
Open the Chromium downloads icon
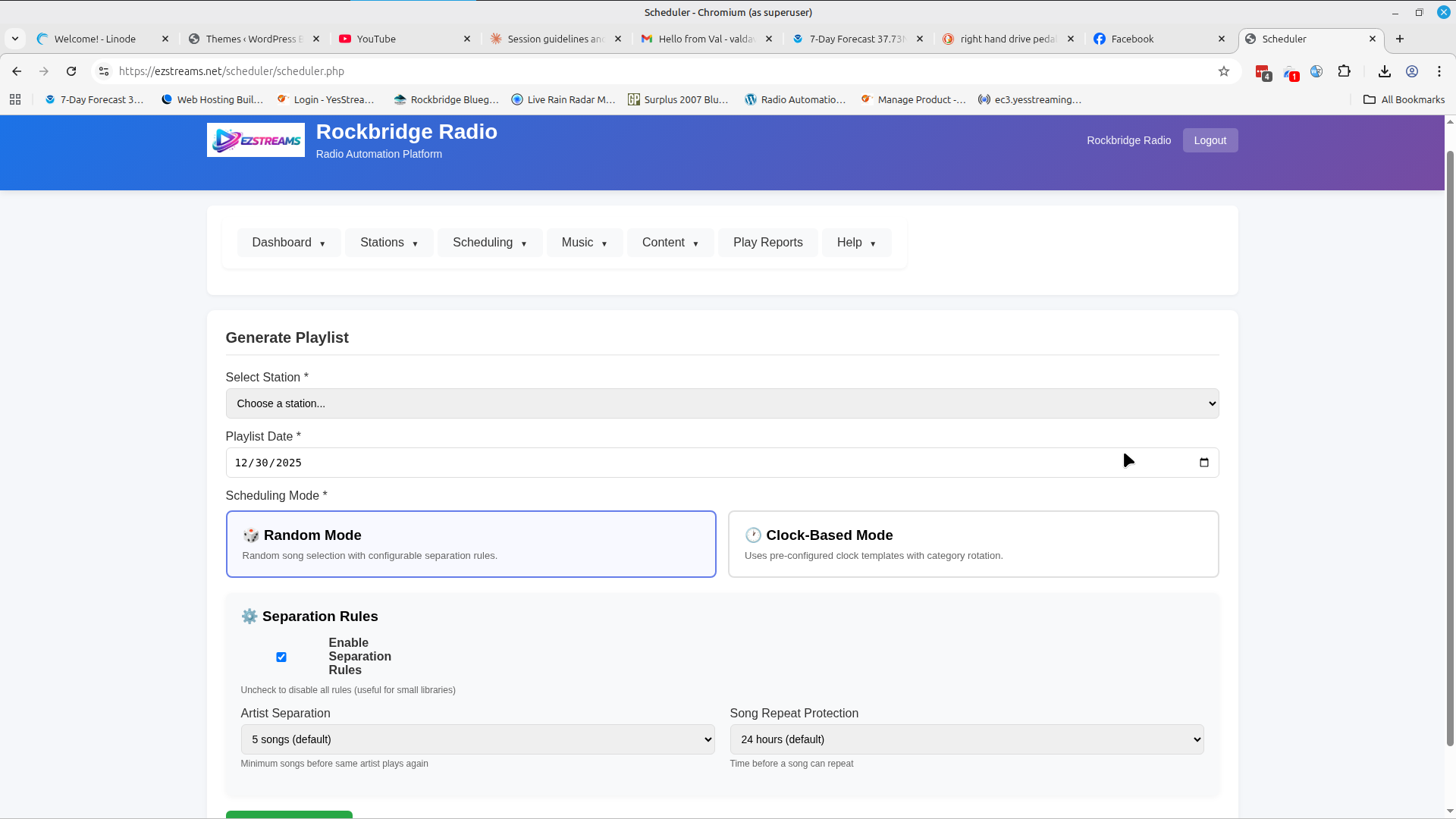tap(1384, 71)
